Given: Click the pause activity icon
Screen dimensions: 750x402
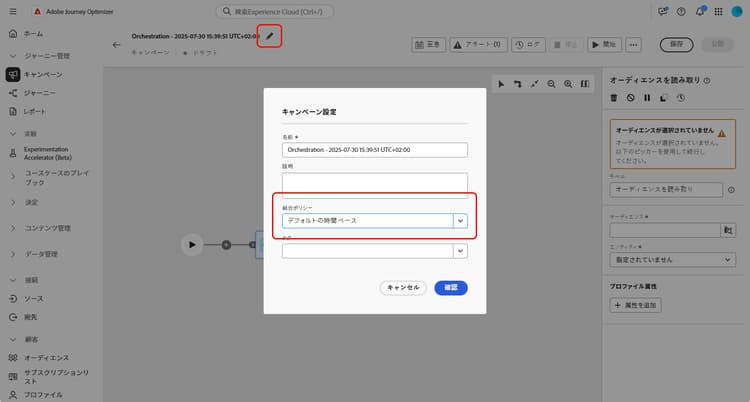Looking at the screenshot, I should (x=647, y=98).
